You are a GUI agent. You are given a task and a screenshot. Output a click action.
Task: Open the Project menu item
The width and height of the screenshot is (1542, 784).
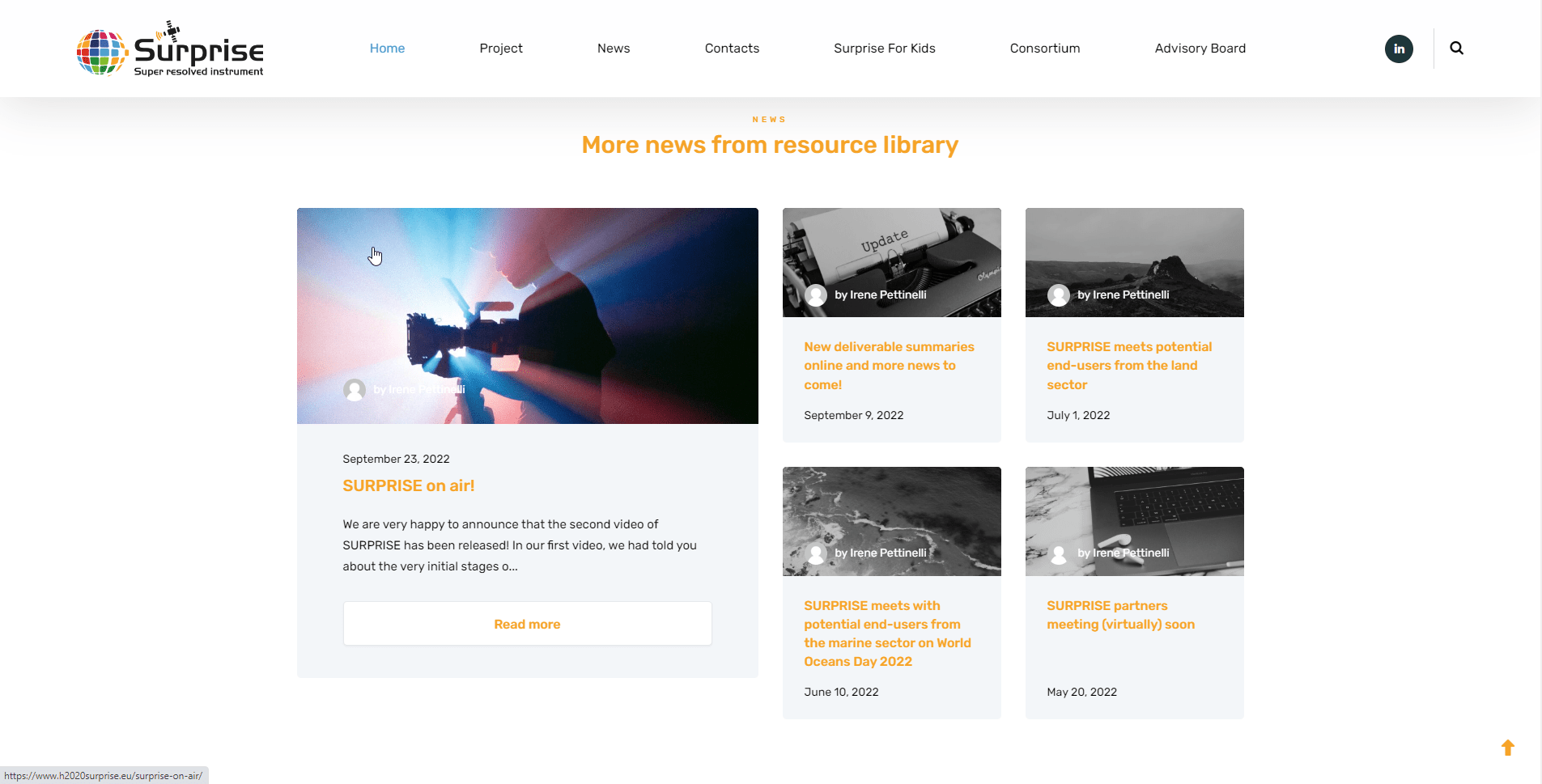click(500, 49)
